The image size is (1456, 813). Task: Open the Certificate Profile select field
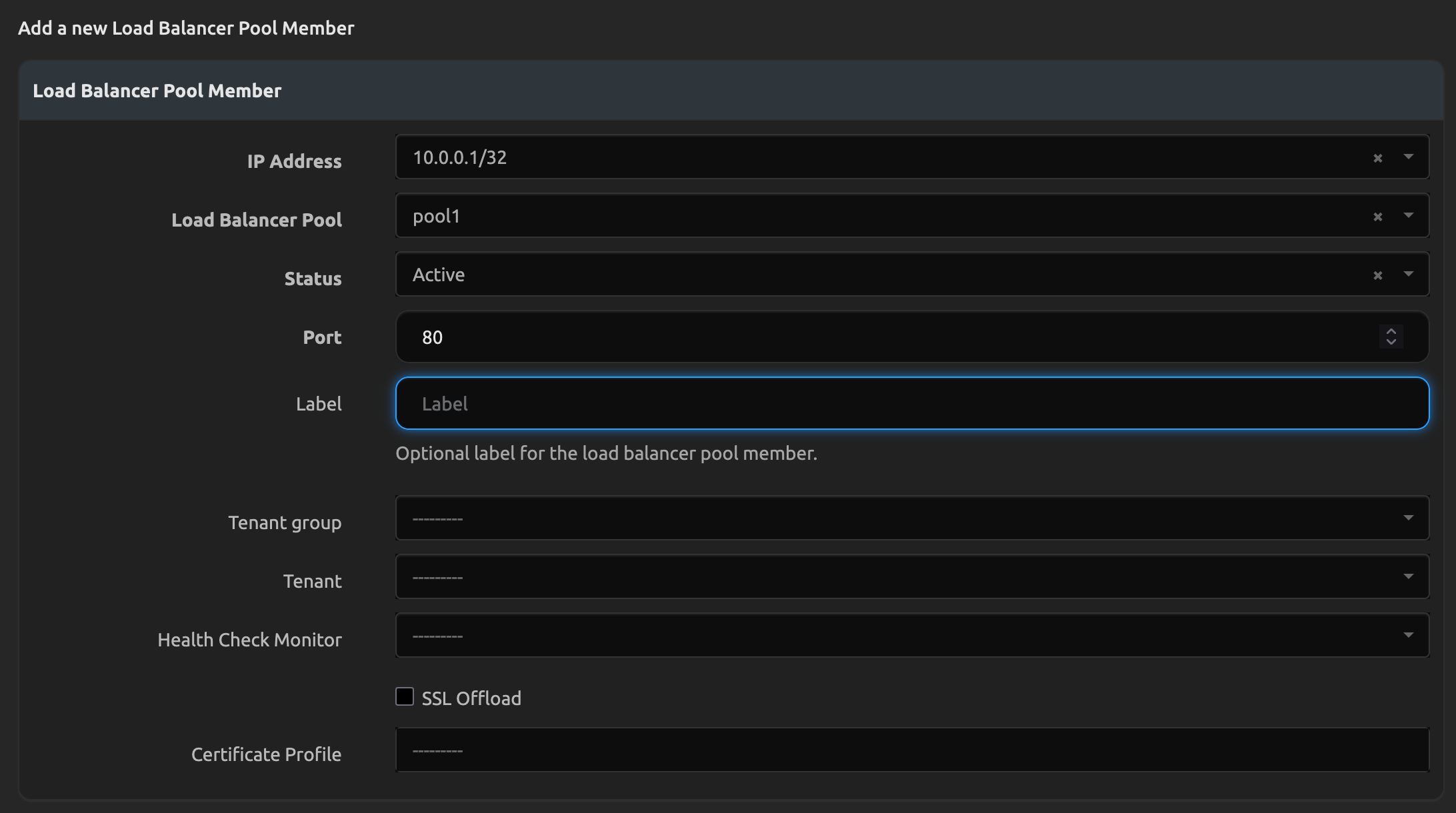click(x=912, y=750)
